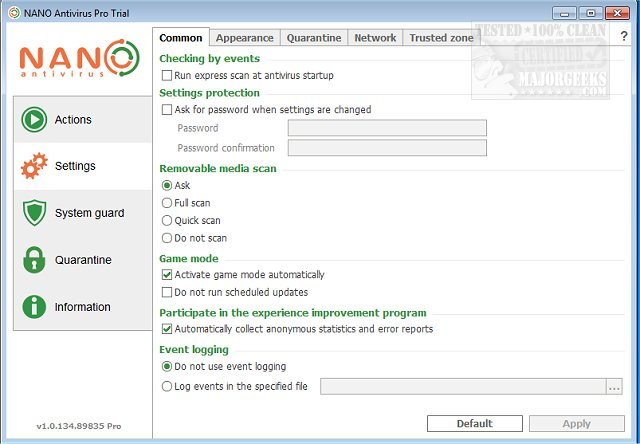640x444 pixels.
Task: Click the log file path field
Action: 463,386
